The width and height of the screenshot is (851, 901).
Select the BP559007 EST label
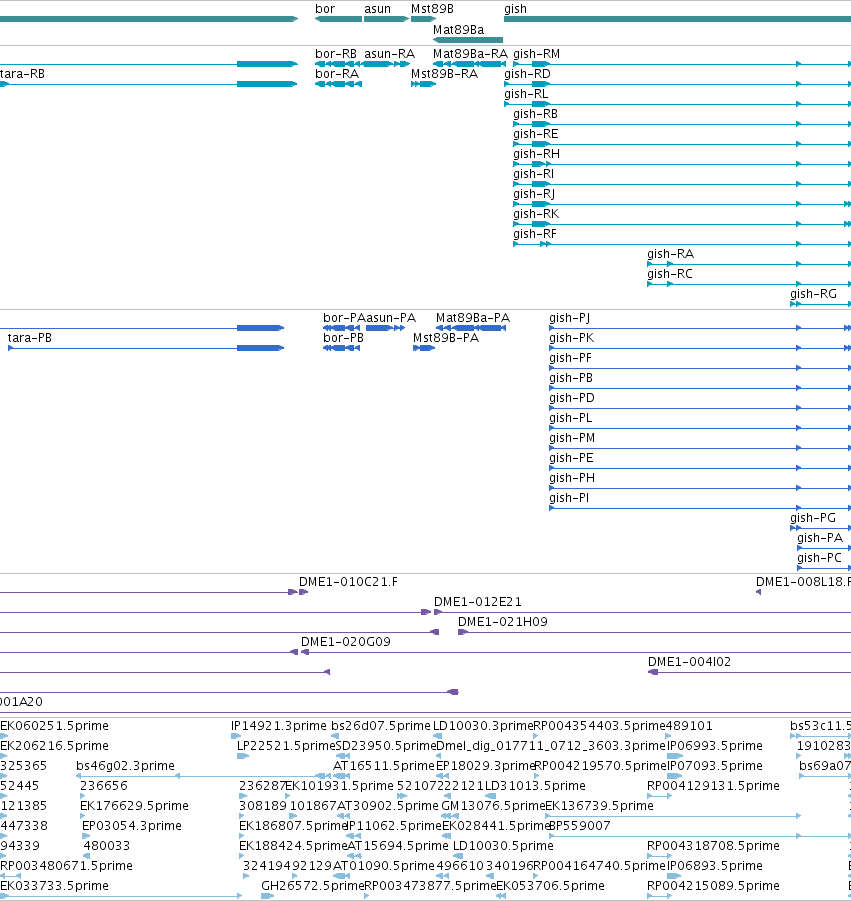point(580,826)
